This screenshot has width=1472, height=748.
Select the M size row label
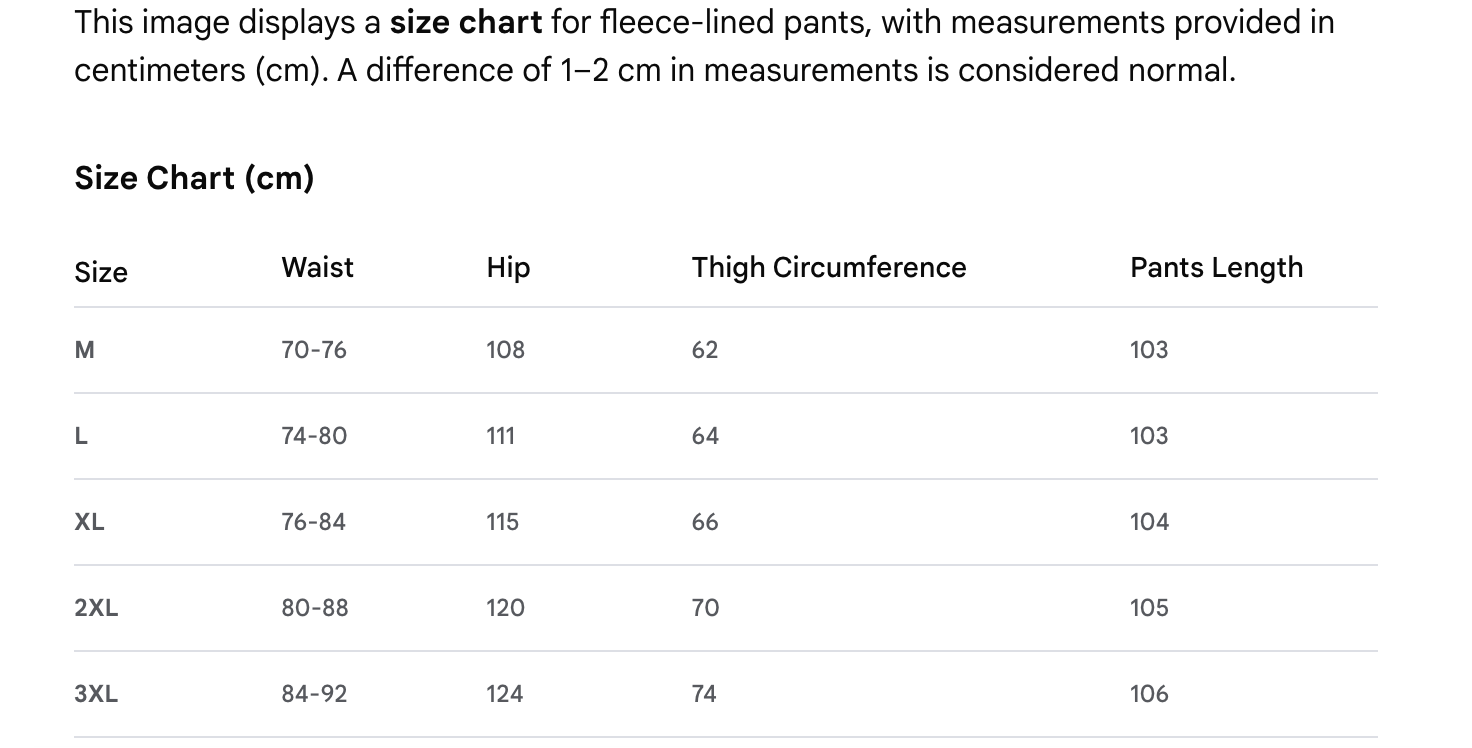(85, 350)
